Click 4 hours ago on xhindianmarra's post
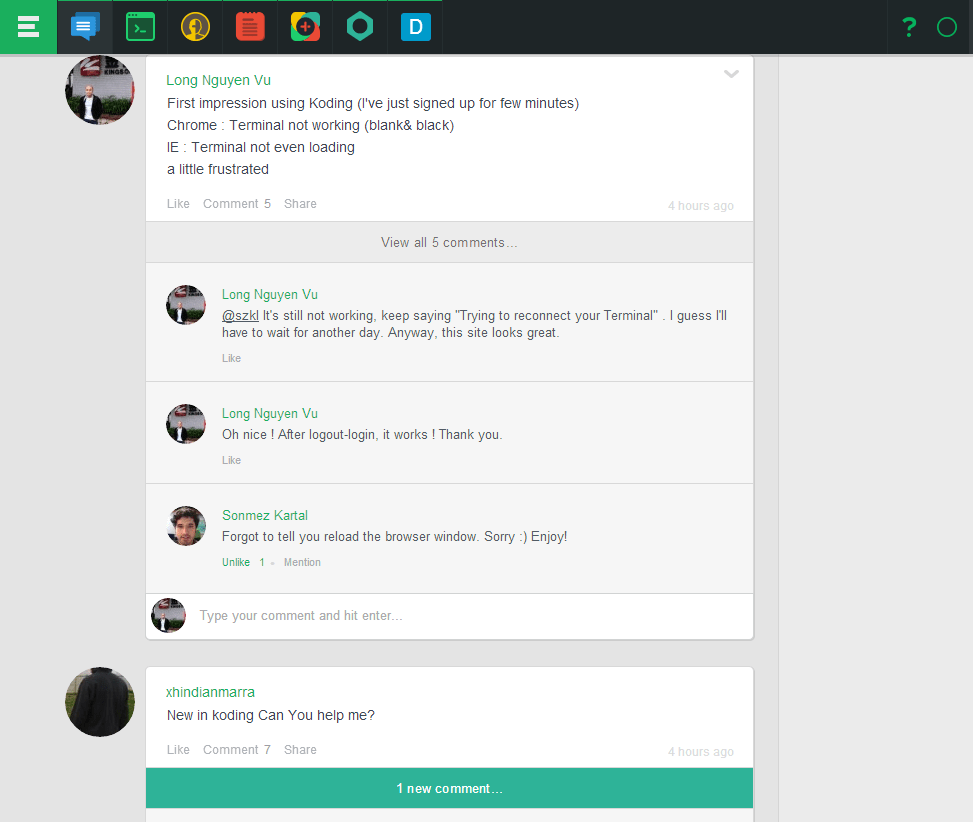The height and width of the screenshot is (822, 973). pos(701,751)
